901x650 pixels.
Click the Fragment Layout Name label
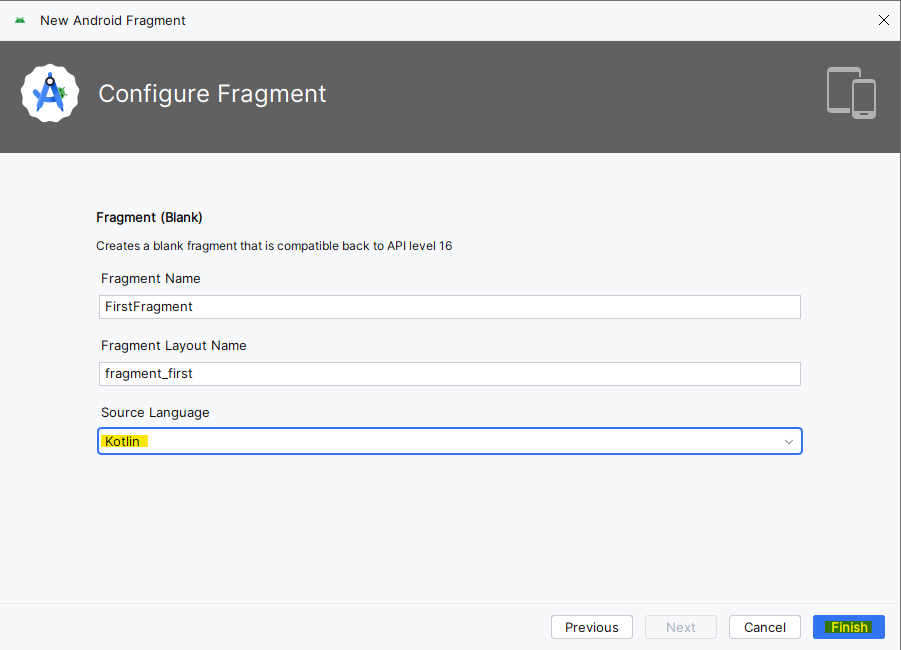(x=174, y=345)
